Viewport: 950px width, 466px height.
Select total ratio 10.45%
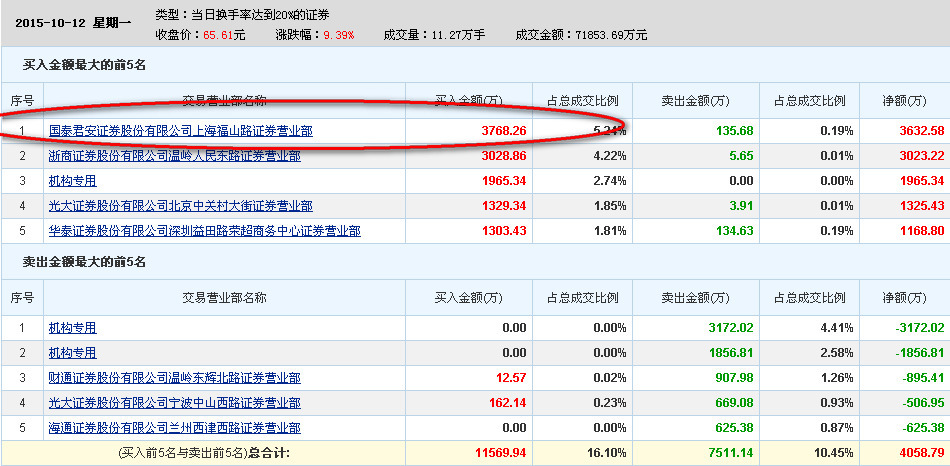tap(834, 453)
